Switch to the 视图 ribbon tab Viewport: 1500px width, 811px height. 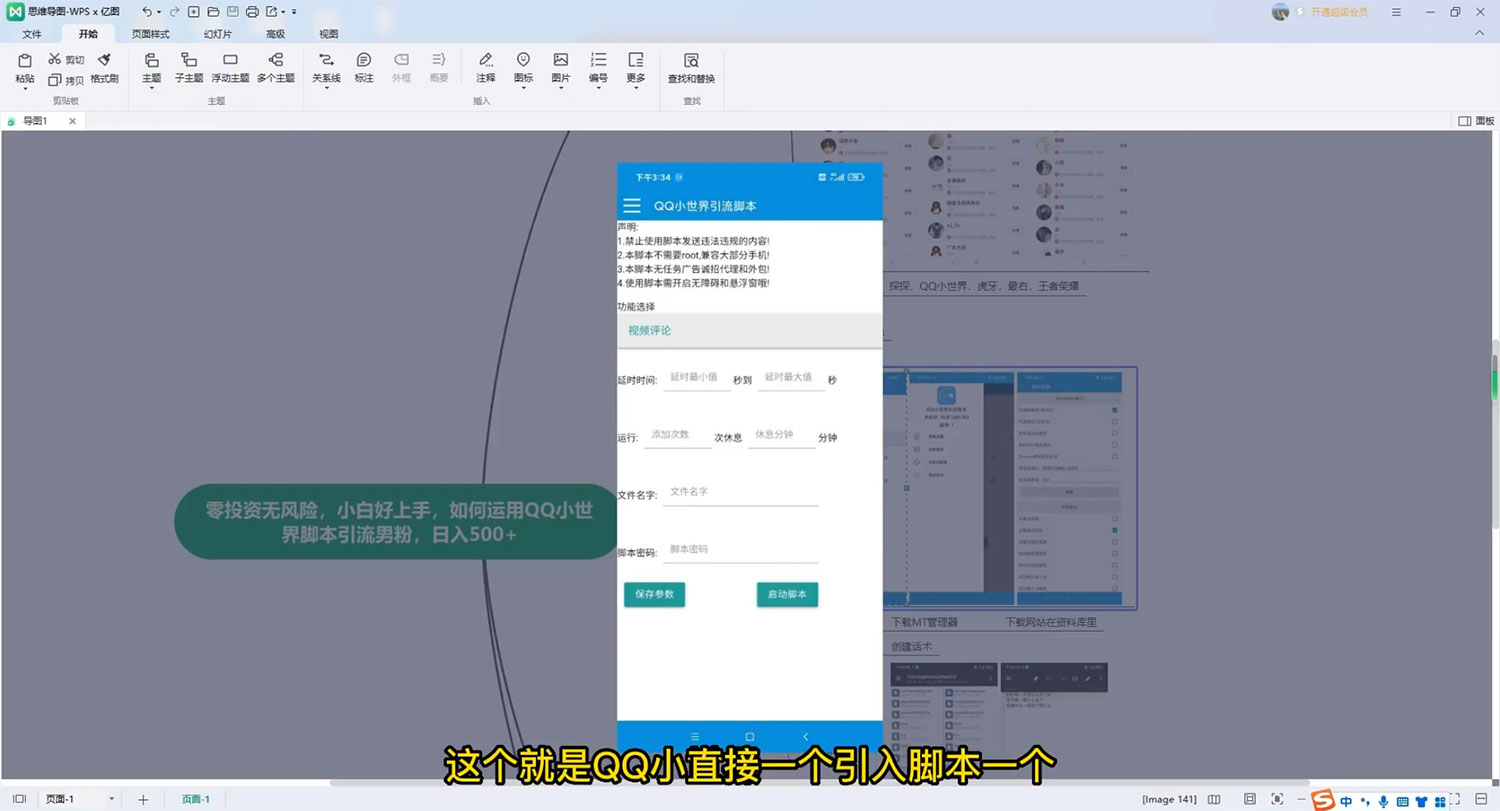click(328, 33)
